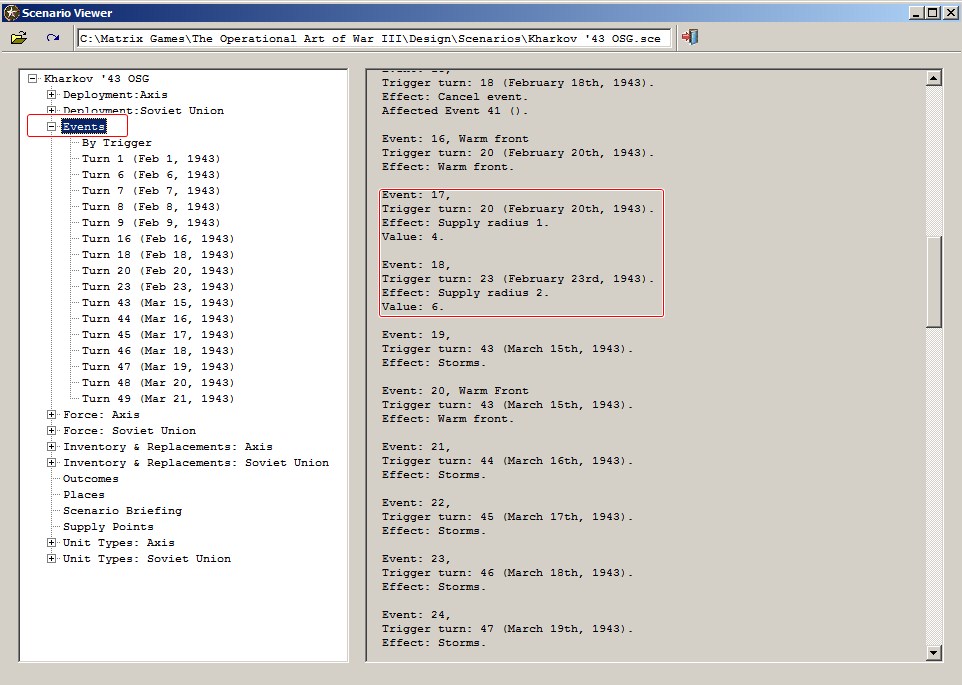Viewport: 962px width, 685px height.
Task: Click the 'Value: 6.' line
Action: click(412, 307)
